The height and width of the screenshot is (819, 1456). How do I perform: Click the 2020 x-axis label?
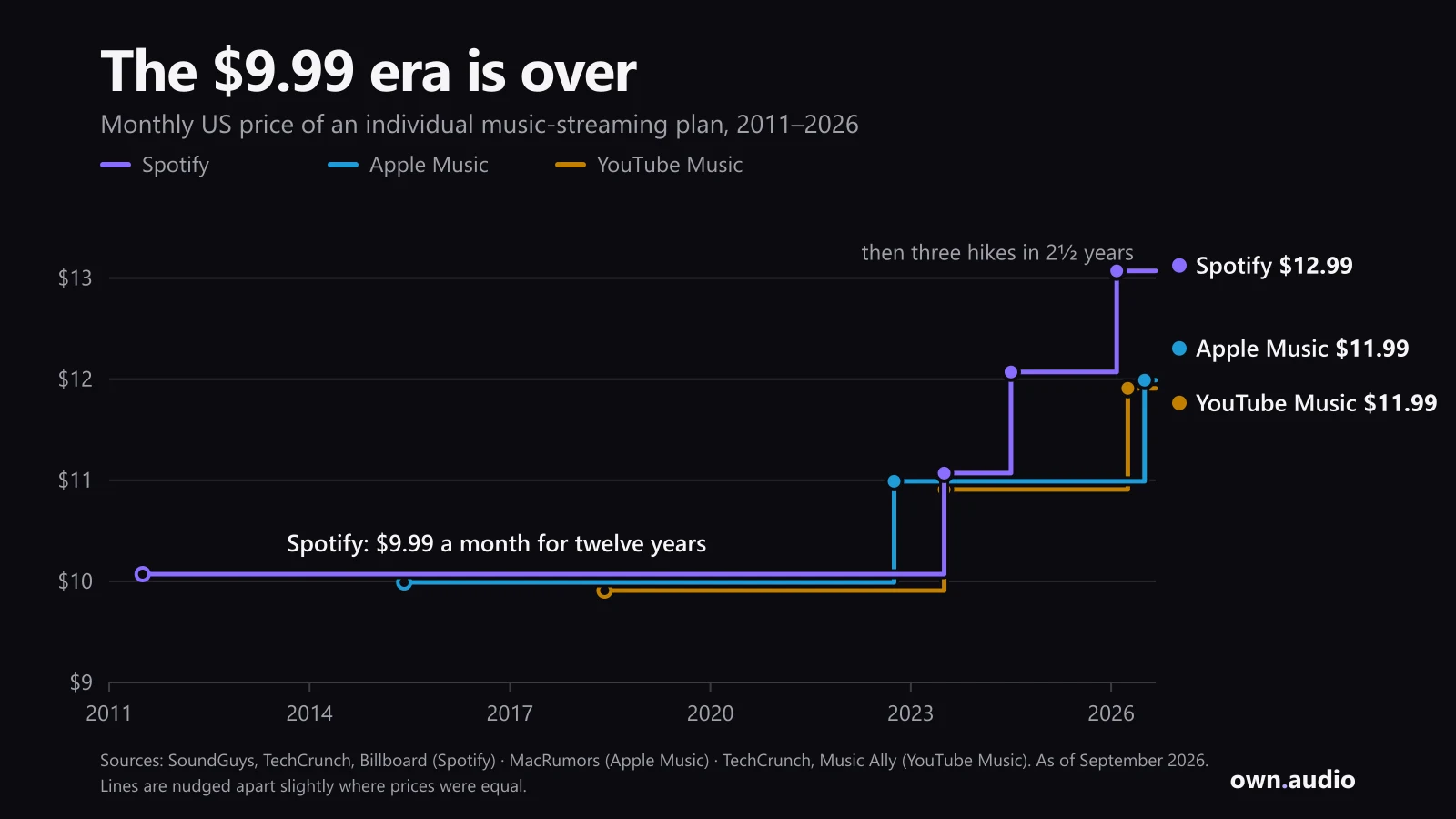click(x=710, y=713)
